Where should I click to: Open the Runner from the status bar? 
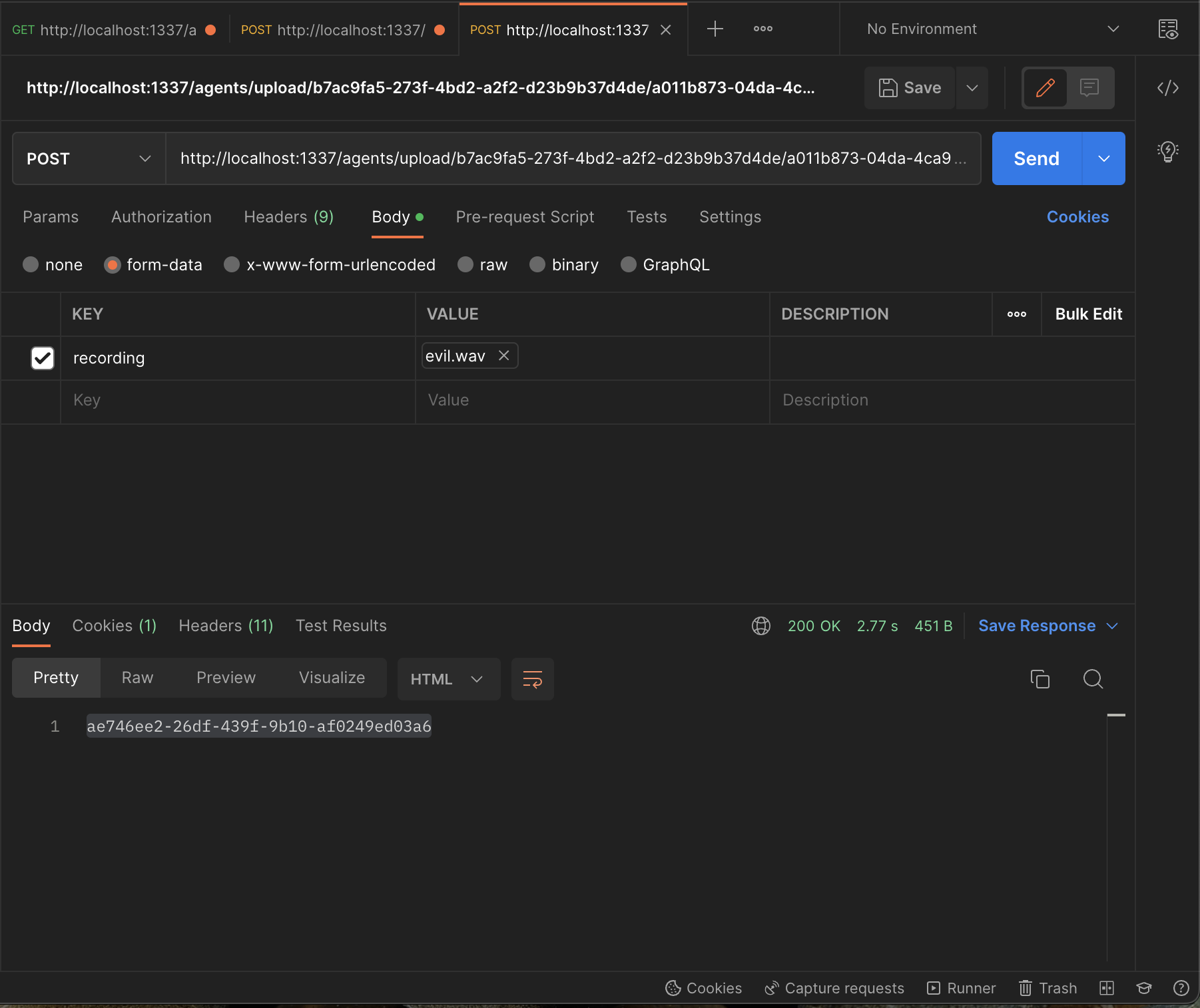click(x=961, y=988)
